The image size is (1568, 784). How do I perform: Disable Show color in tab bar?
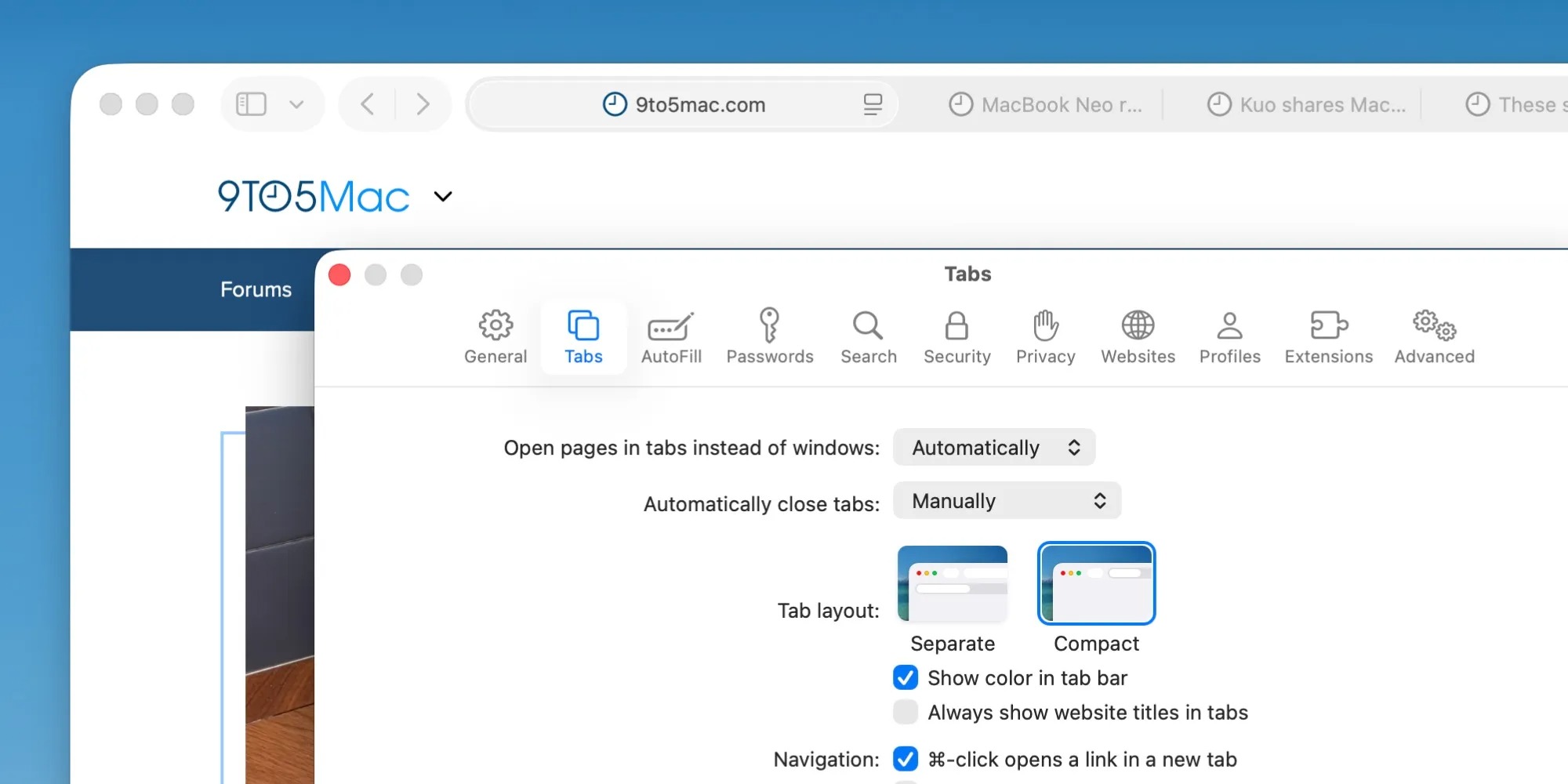[906, 677]
